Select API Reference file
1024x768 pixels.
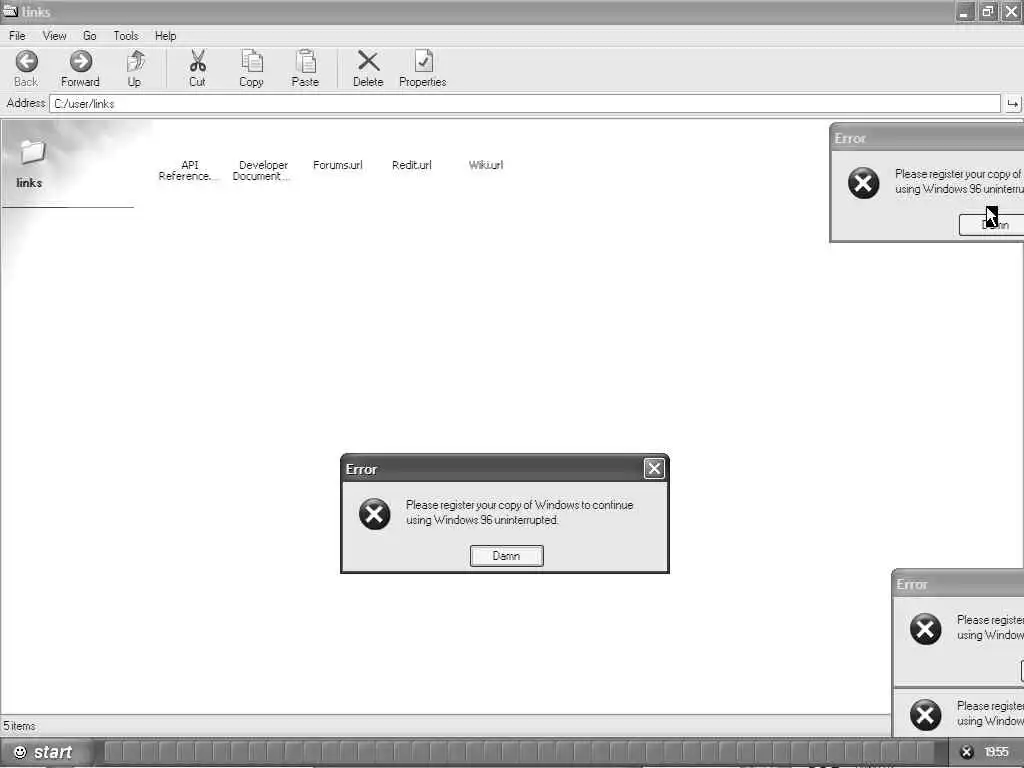coord(189,170)
